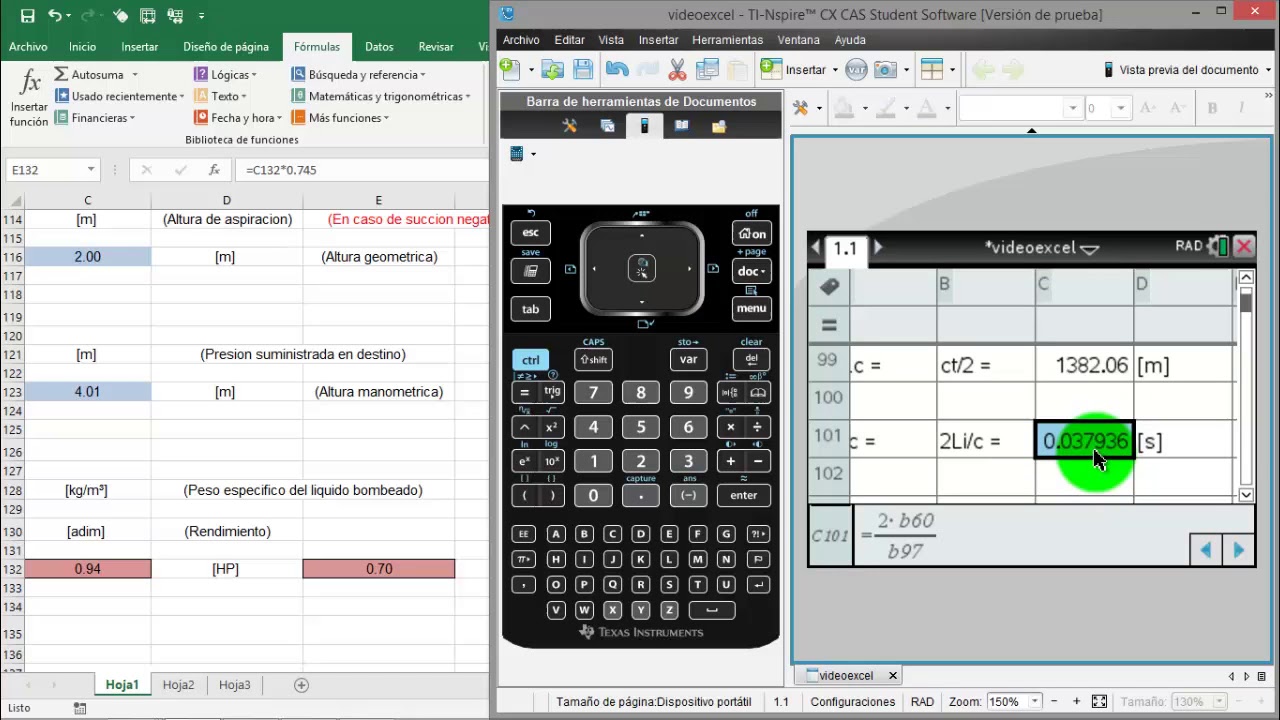Add a new sheet with plus button

[301, 685]
